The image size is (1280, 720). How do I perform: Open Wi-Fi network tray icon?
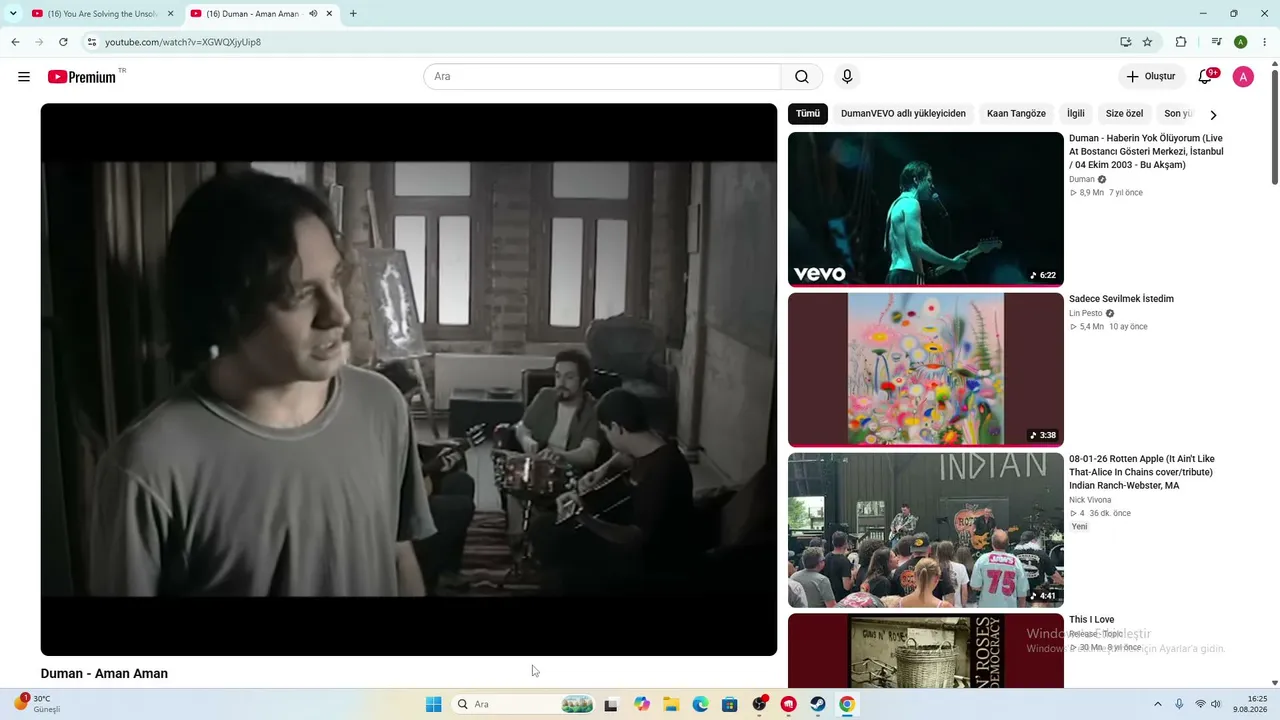[1200, 704]
